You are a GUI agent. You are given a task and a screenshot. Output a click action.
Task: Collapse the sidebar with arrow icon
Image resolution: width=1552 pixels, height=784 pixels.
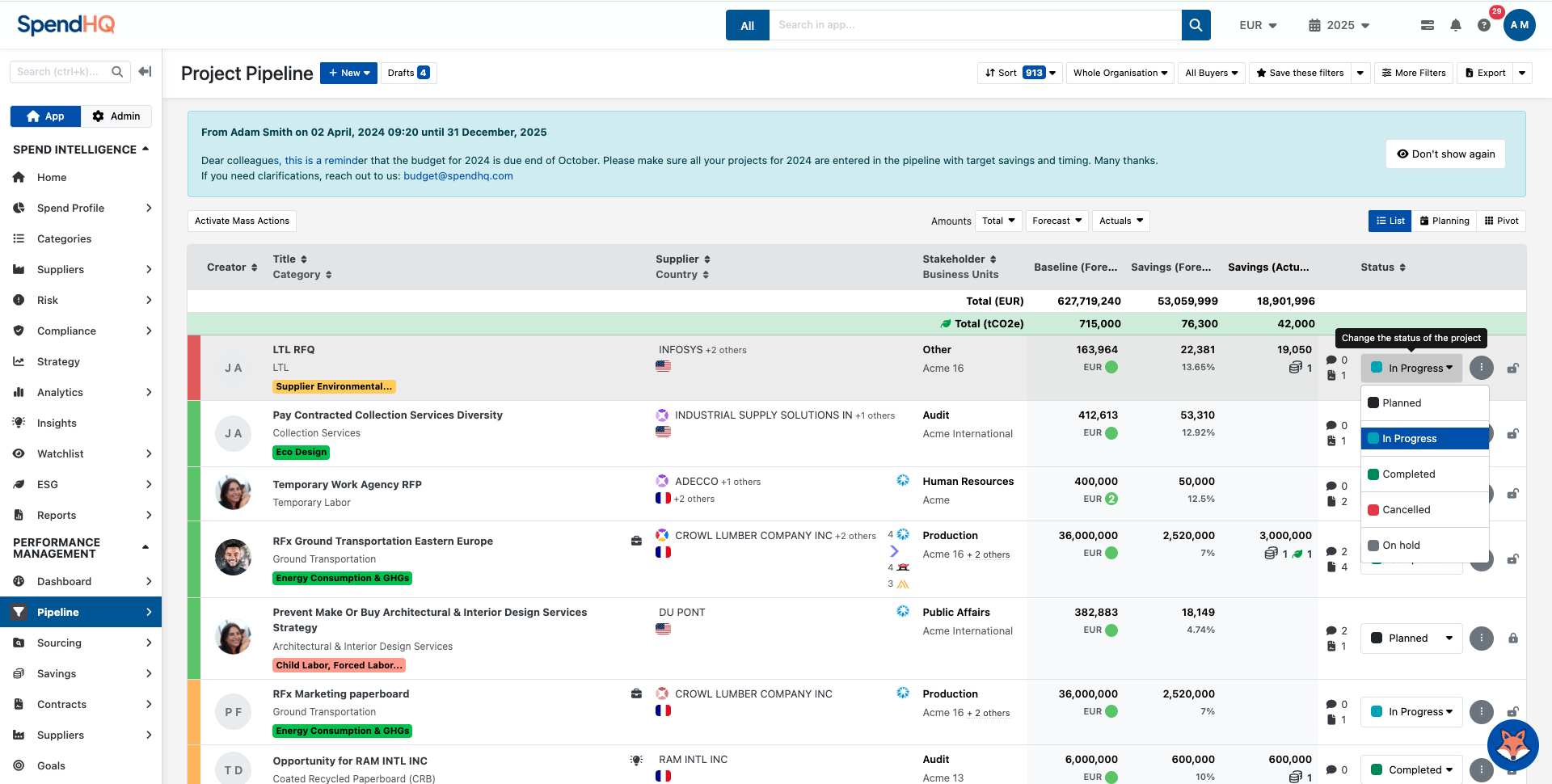145,72
